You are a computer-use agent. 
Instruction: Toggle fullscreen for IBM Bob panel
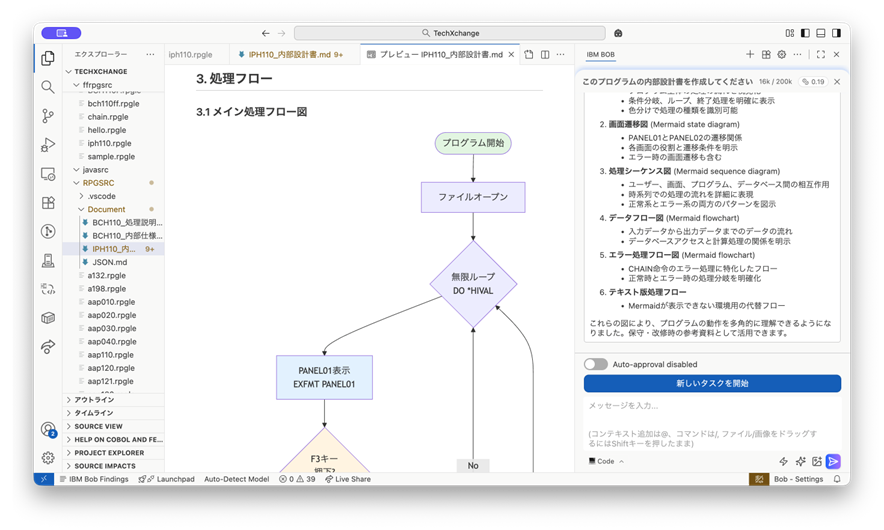point(821,54)
